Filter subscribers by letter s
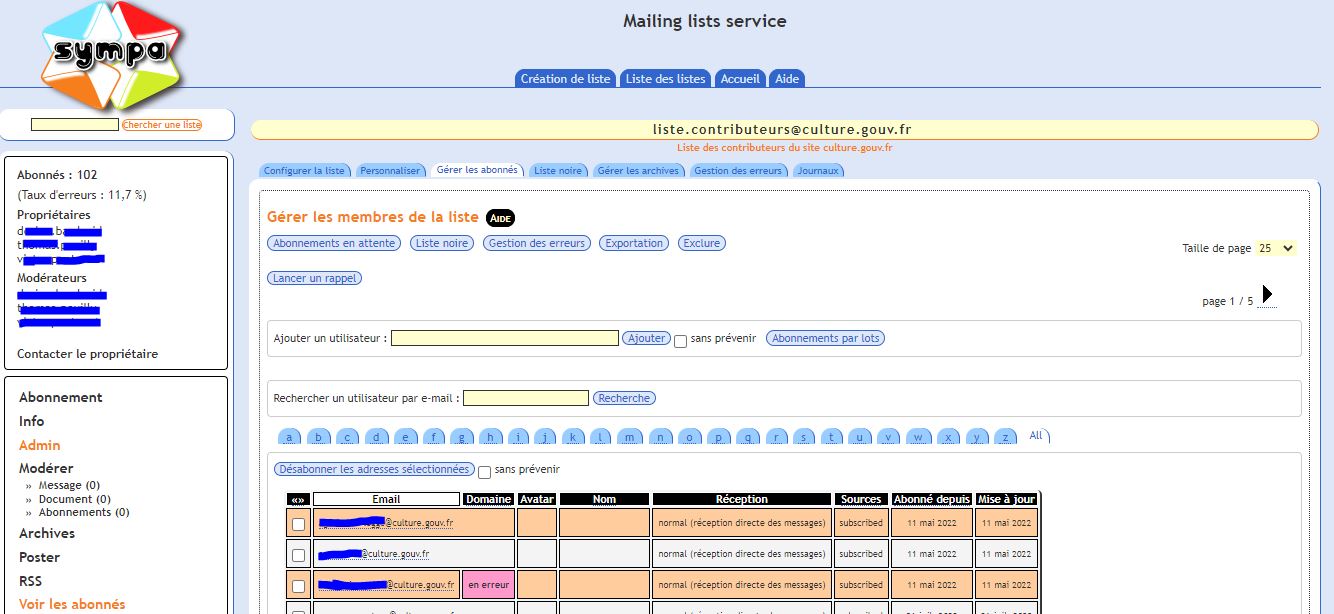 pos(805,437)
